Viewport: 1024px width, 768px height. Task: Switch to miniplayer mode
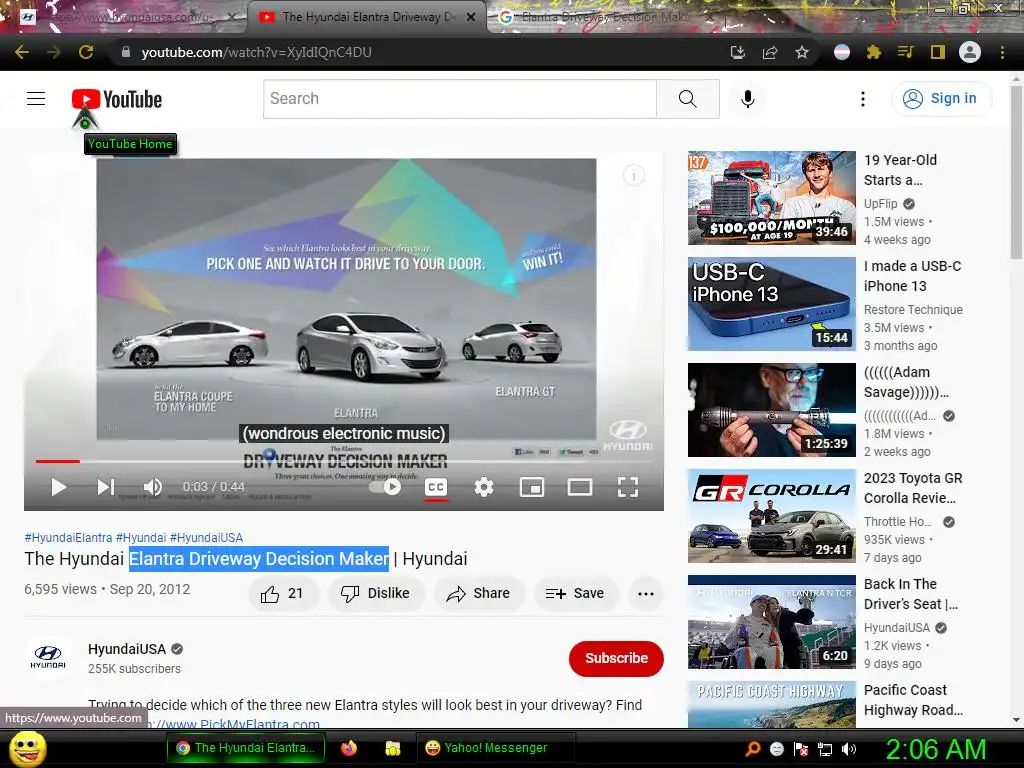(x=532, y=487)
